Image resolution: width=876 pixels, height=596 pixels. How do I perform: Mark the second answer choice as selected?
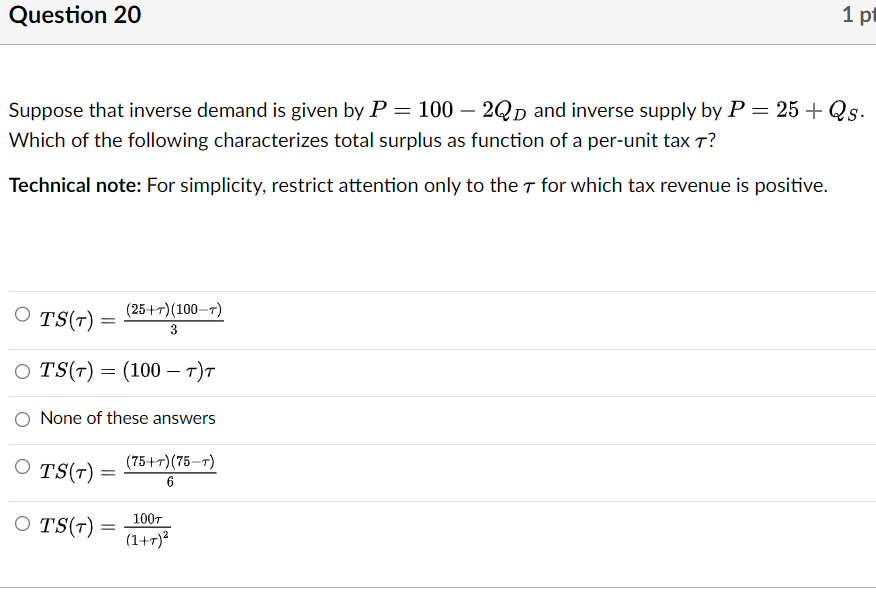[22, 370]
